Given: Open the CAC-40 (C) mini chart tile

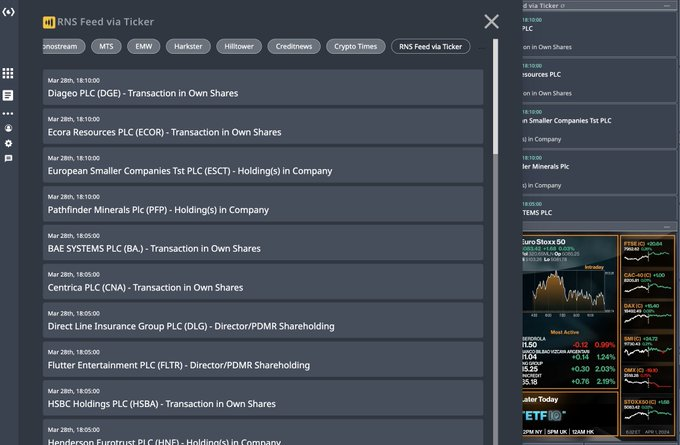Looking at the screenshot, I should pos(647,283).
